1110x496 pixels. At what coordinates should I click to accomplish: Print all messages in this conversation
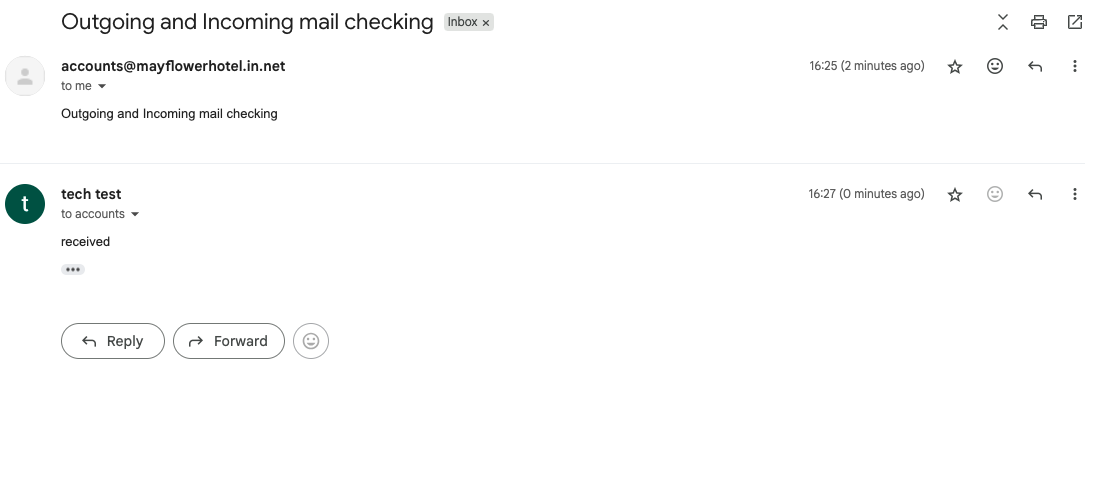pyautogui.click(x=1039, y=22)
